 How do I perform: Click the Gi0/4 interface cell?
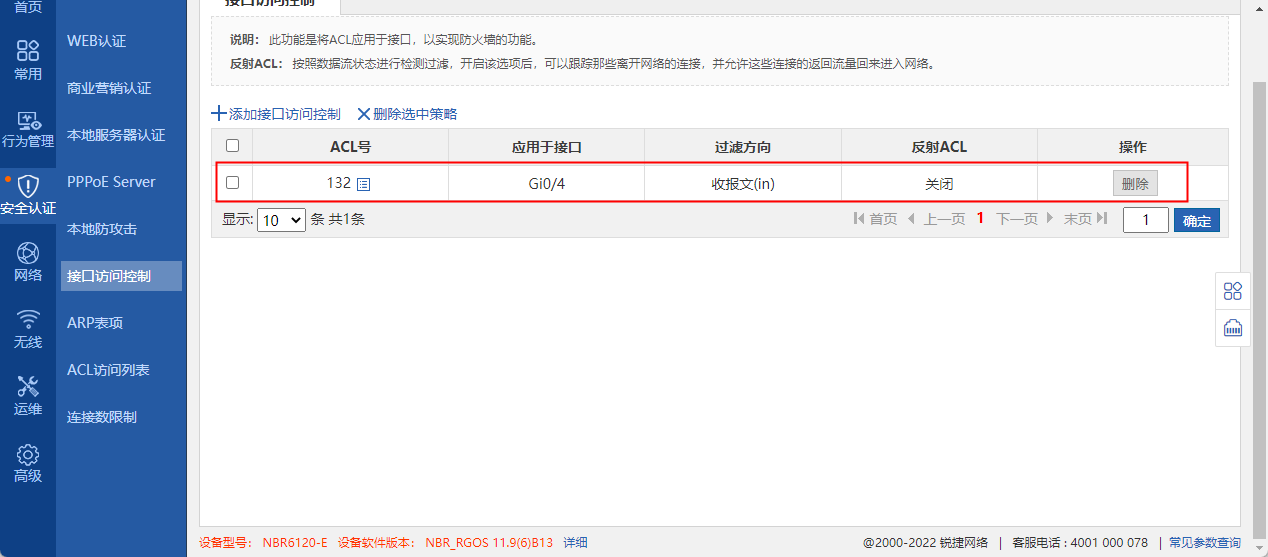[547, 184]
